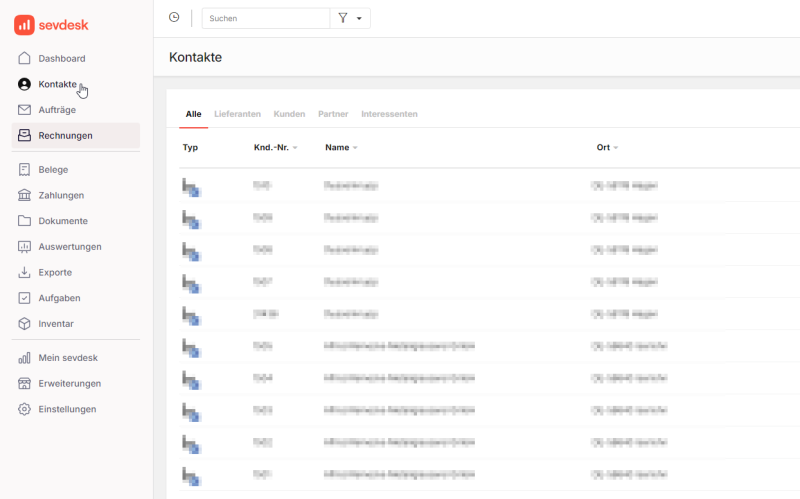Open the history clock icon
The width and height of the screenshot is (800, 499).
coord(174,17)
